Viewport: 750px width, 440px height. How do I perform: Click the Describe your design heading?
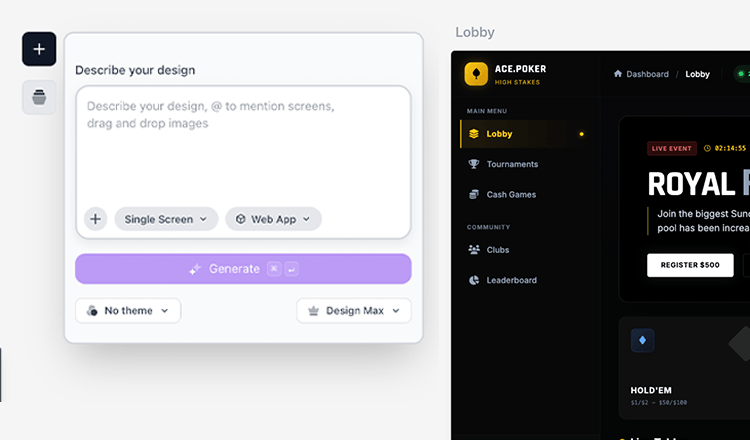(135, 70)
